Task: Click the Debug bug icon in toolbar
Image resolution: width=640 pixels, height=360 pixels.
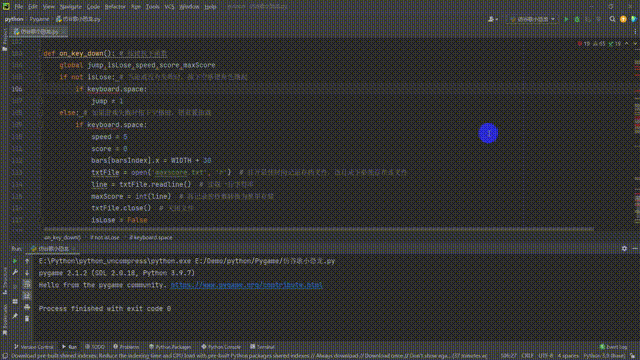Action: coord(577,19)
